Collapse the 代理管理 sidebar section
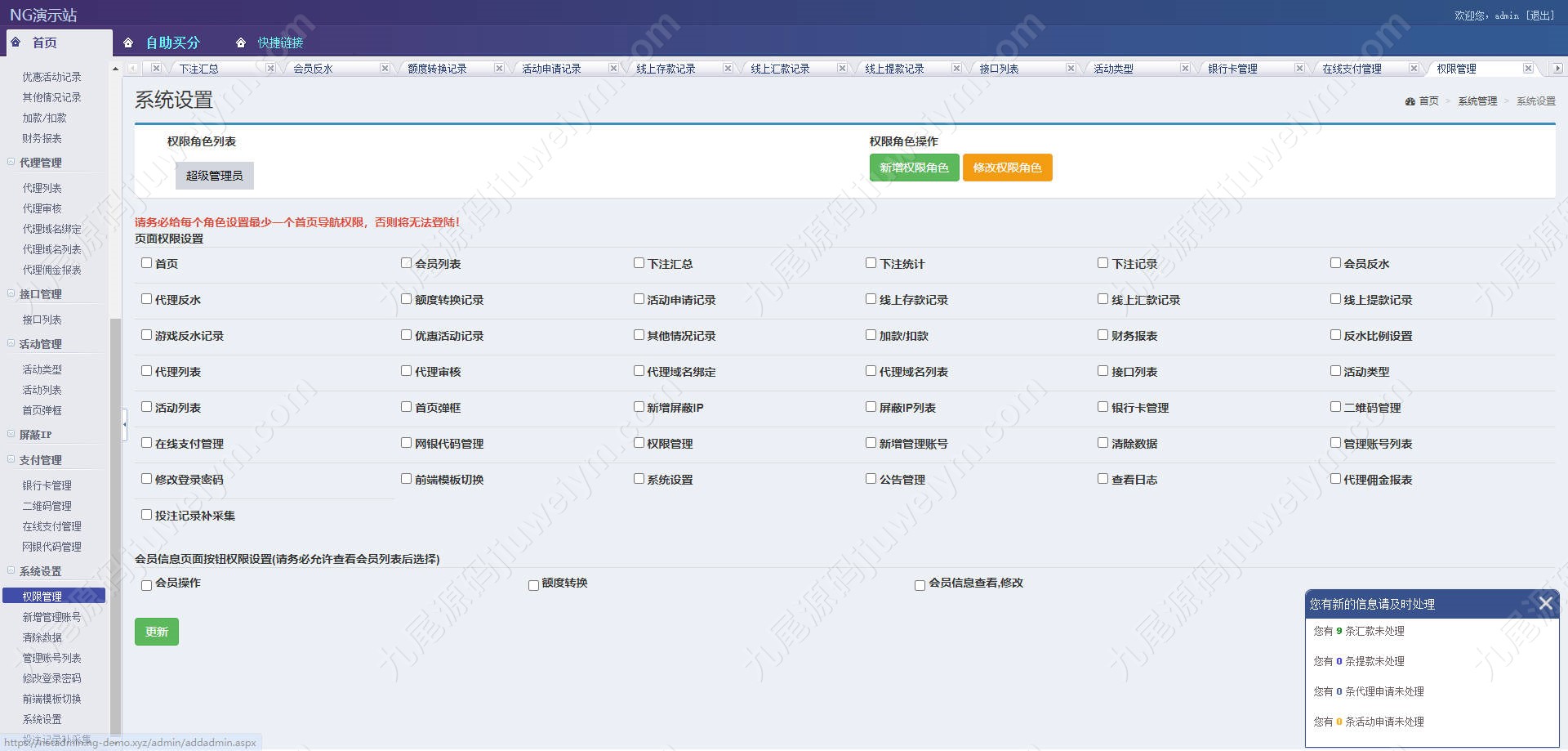This screenshot has width=1568, height=751. point(11,163)
